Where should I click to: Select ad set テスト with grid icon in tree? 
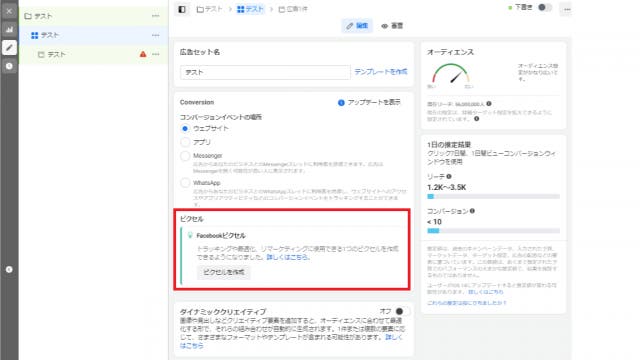[93, 35]
